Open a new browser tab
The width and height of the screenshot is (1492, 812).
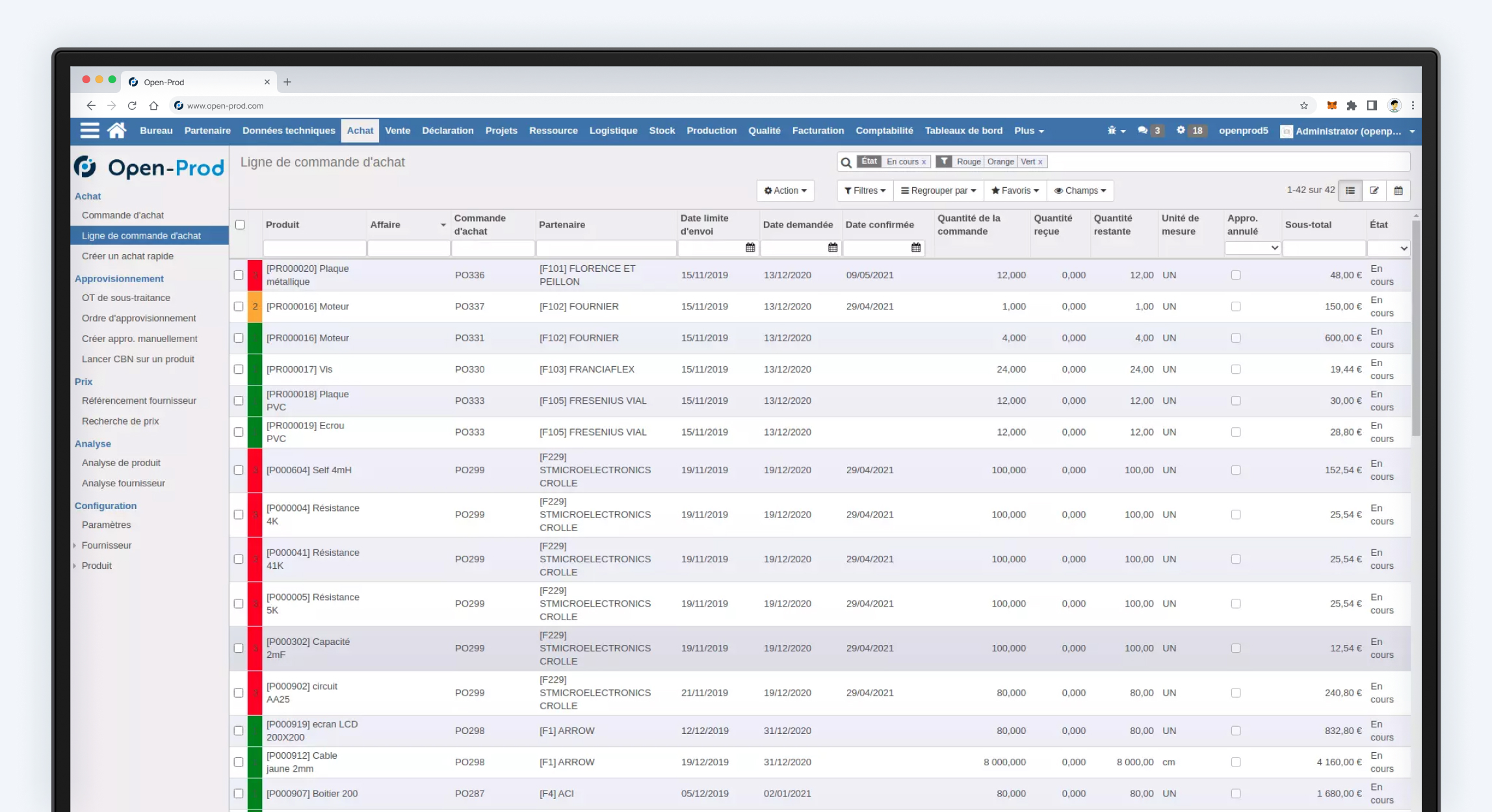287,82
